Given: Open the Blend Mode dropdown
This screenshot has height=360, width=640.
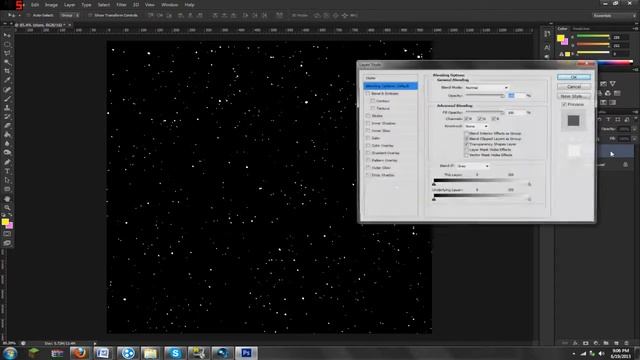Looking at the screenshot, I should pyautogui.click(x=486, y=87).
